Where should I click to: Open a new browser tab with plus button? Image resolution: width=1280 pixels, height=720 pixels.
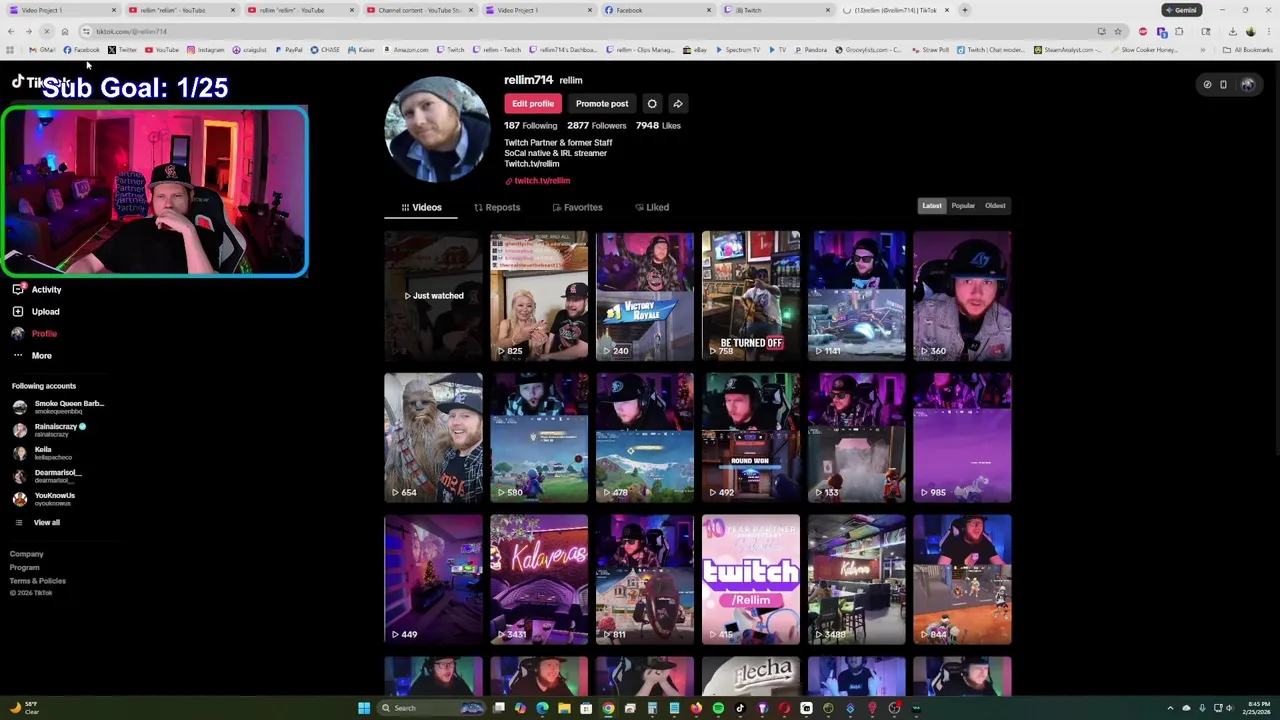(x=965, y=10)
